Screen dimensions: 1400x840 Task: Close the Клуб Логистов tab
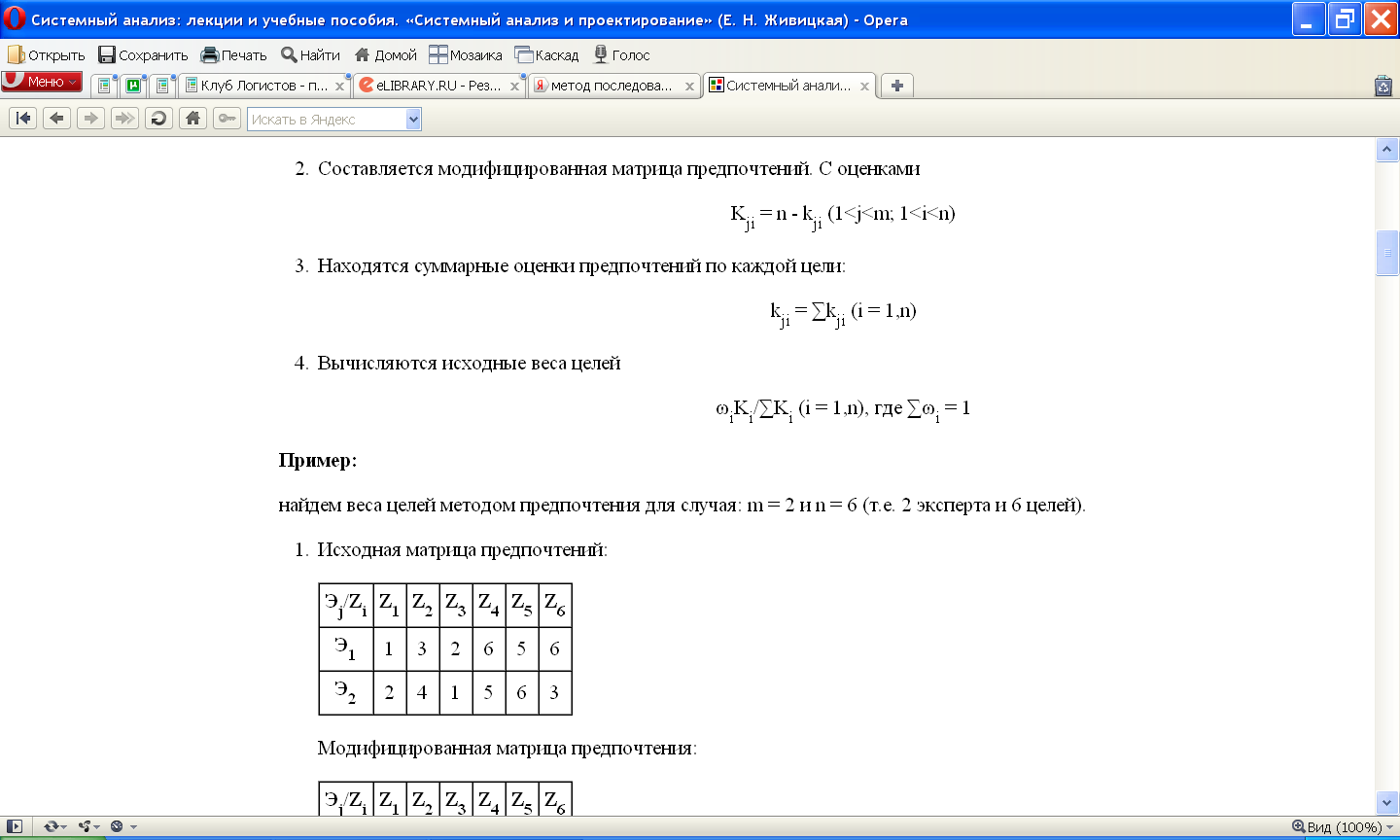[x=340, y=87]
